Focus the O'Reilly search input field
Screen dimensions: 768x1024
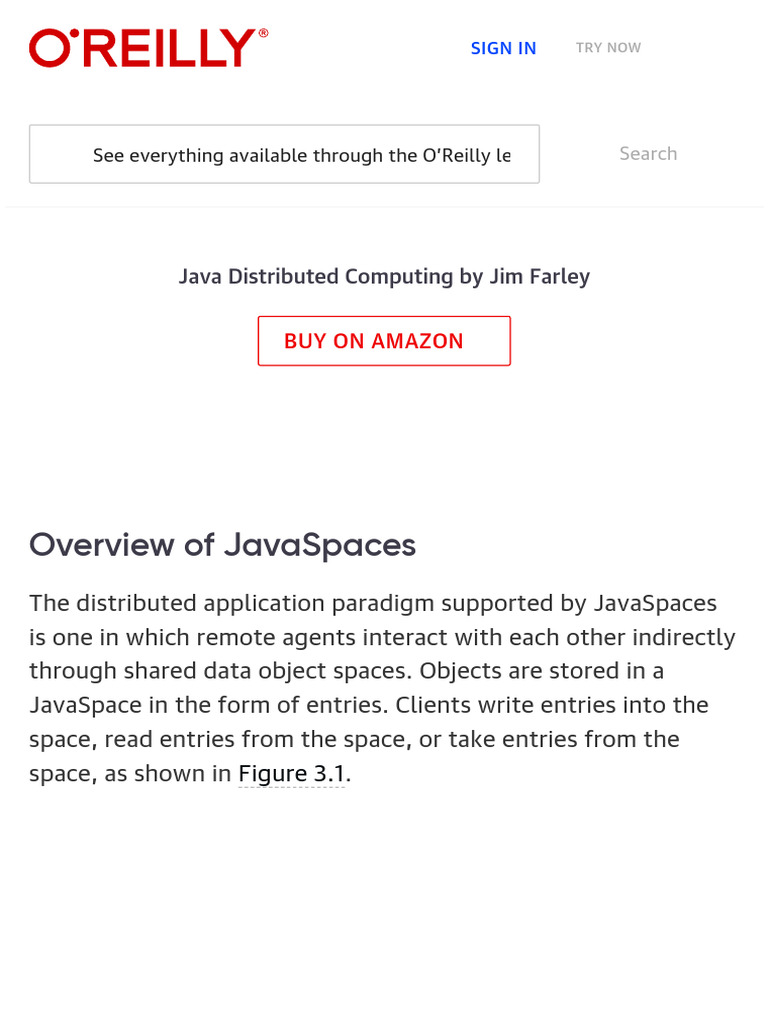[284, 155]
